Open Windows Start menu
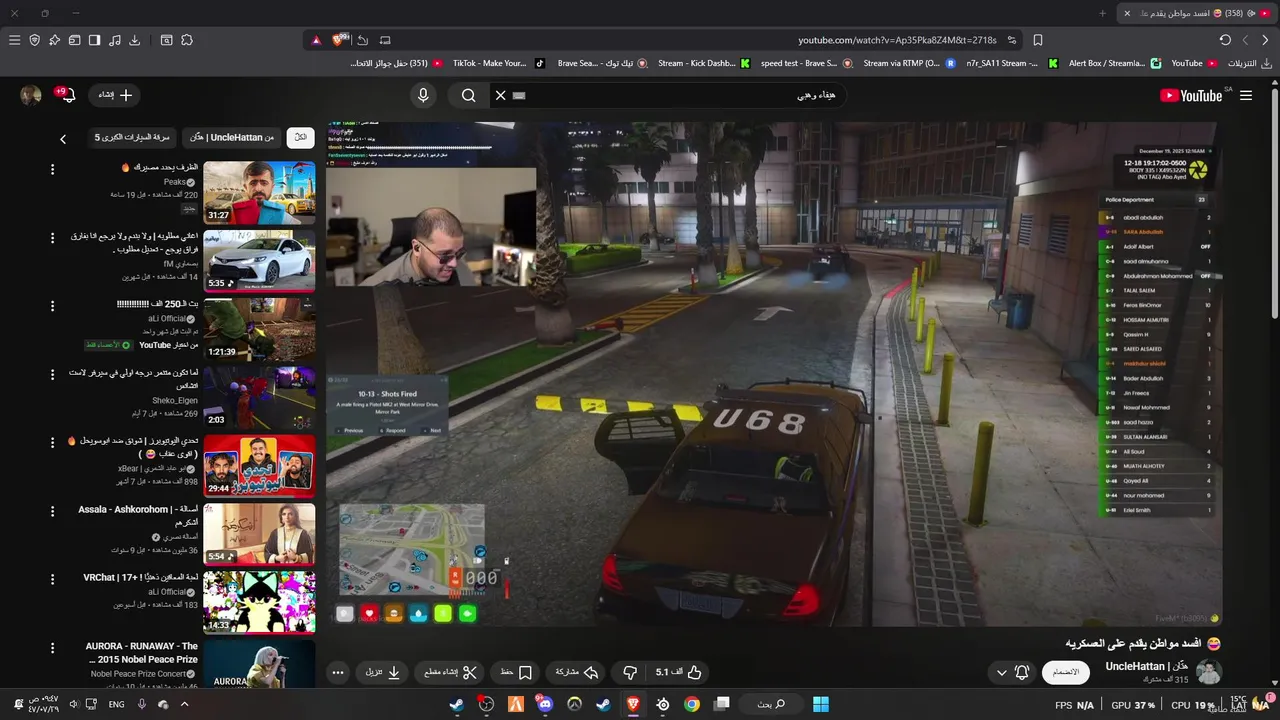Screen dimensions: 1280x720 821,704
